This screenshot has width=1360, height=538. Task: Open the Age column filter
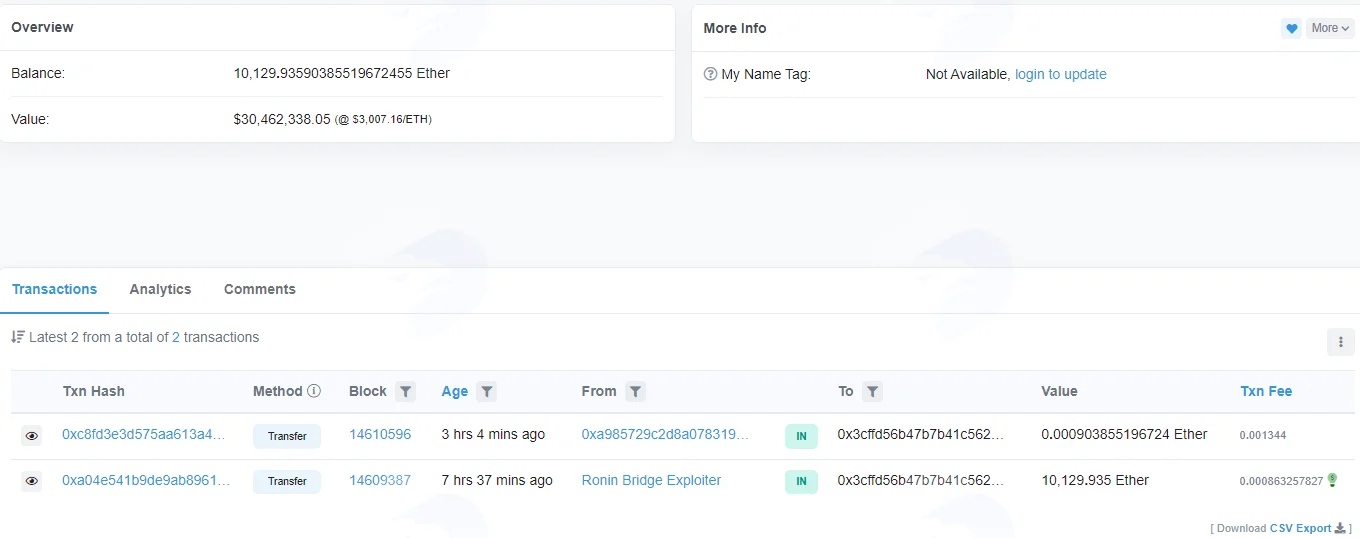[x=486, y=392]
